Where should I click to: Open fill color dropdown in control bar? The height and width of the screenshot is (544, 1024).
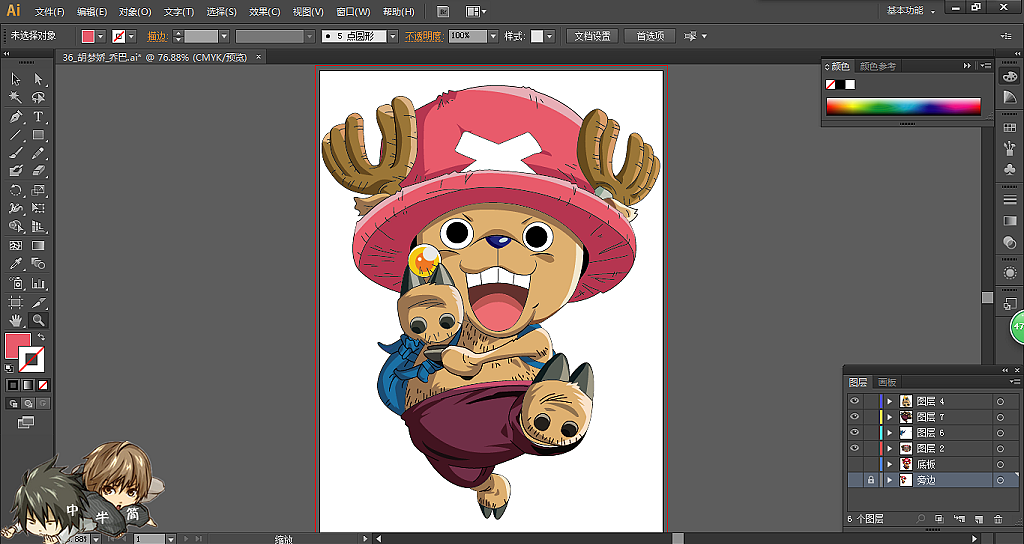coord(101,37)
